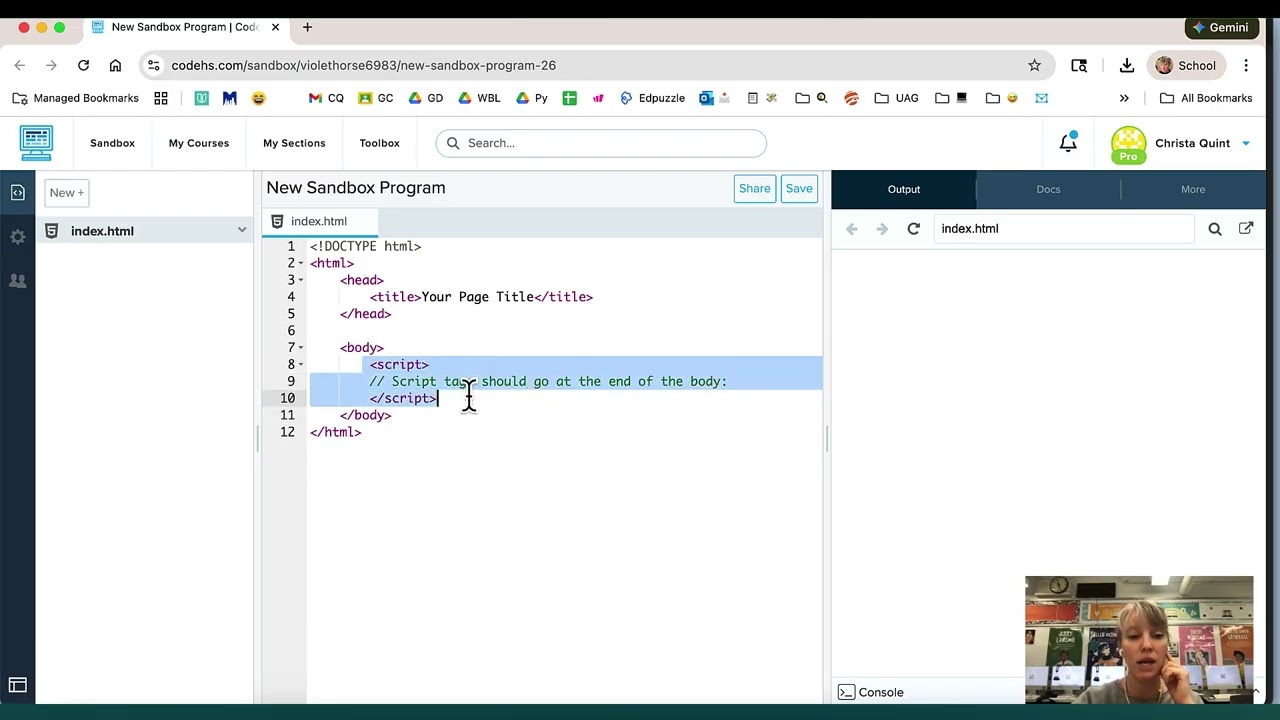Image resolution: width=1280 pixels, height=720 pixels.
Task: Open the School profile chip
Action: click(1186, 65)
